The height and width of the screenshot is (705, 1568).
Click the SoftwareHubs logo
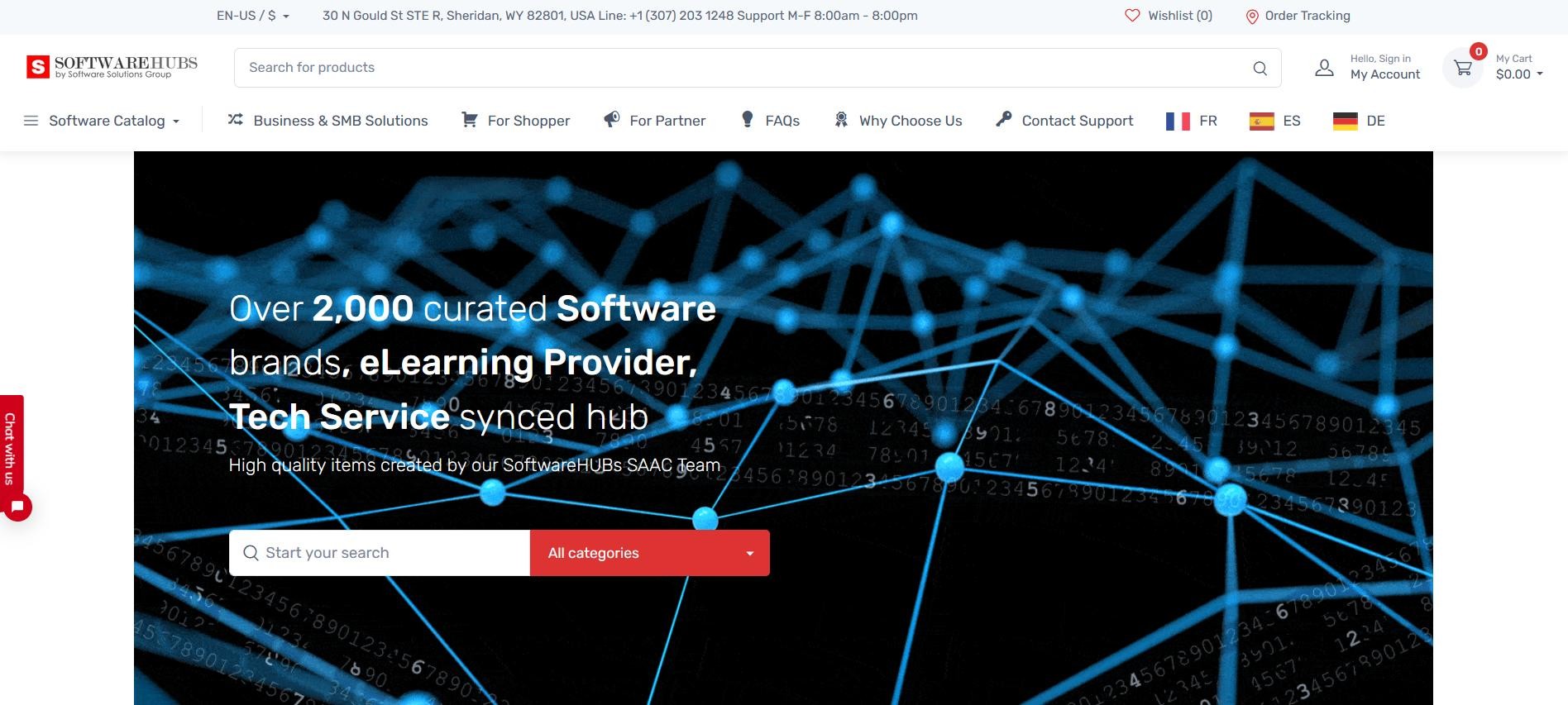point(112,67)
